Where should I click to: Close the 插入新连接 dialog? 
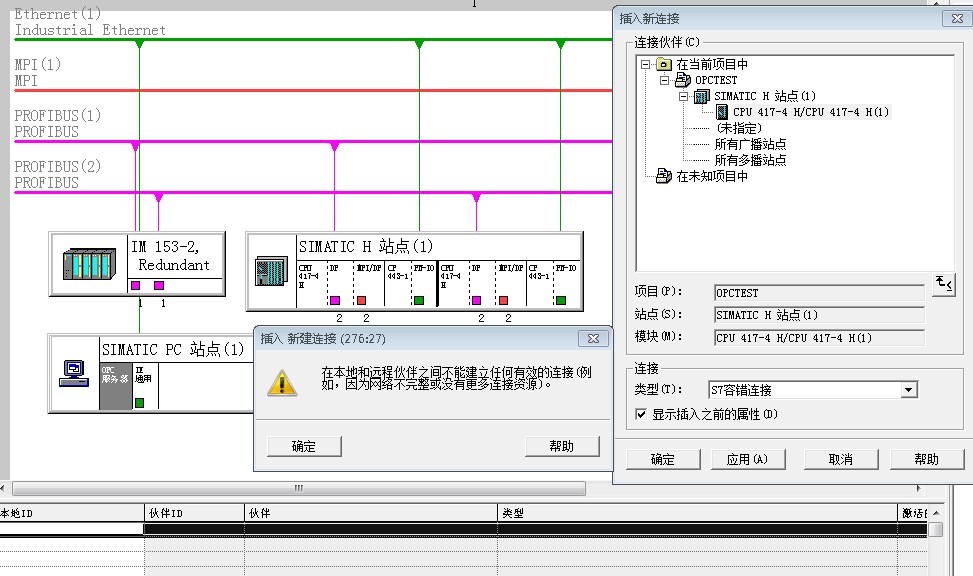957,19
